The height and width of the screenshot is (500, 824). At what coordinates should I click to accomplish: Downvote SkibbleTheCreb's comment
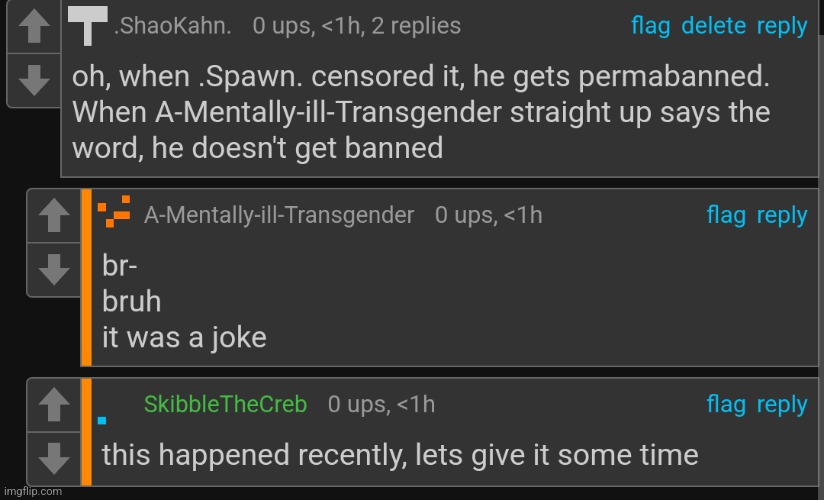(x=54, y=457)
